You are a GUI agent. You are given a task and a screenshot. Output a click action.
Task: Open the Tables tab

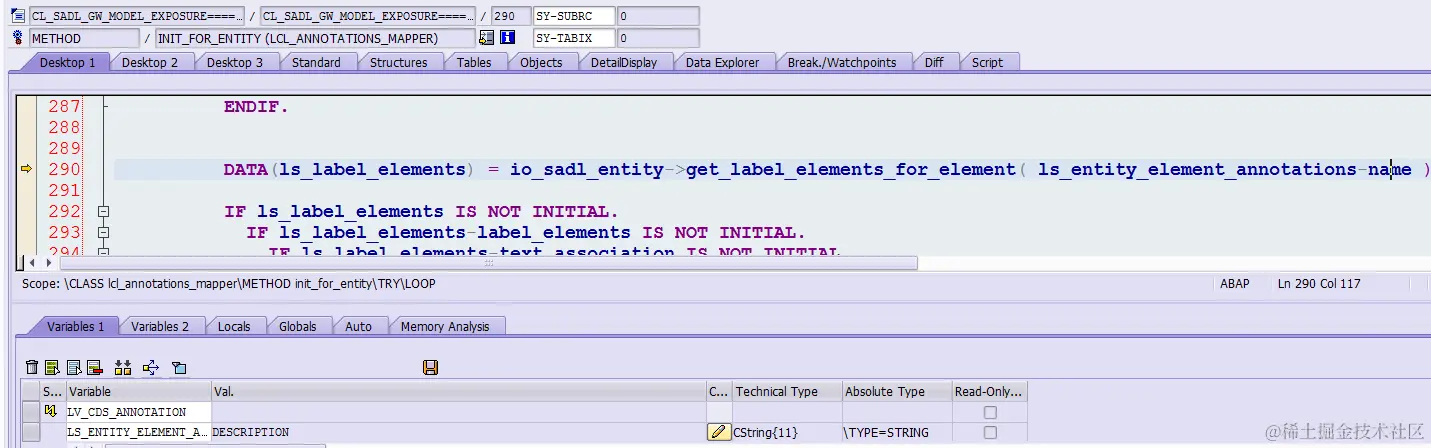coord(474,62)
